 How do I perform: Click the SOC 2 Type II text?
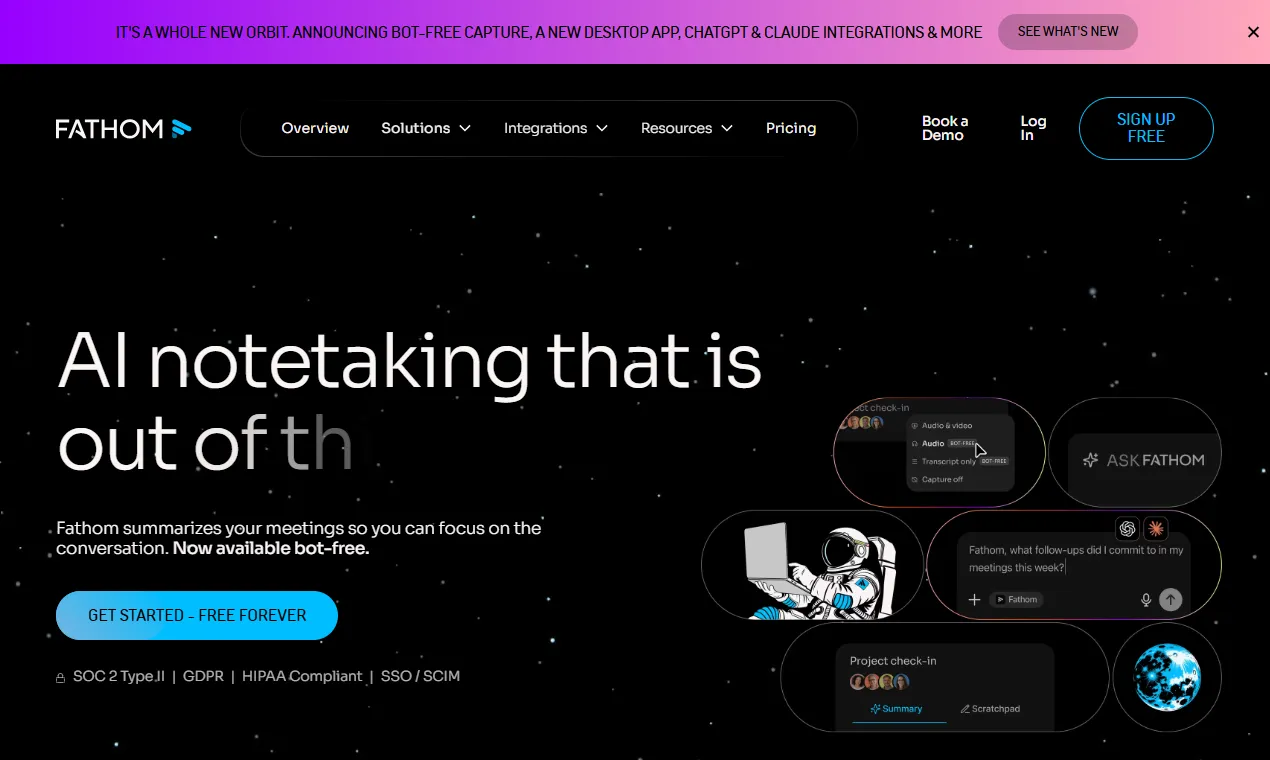119,676
